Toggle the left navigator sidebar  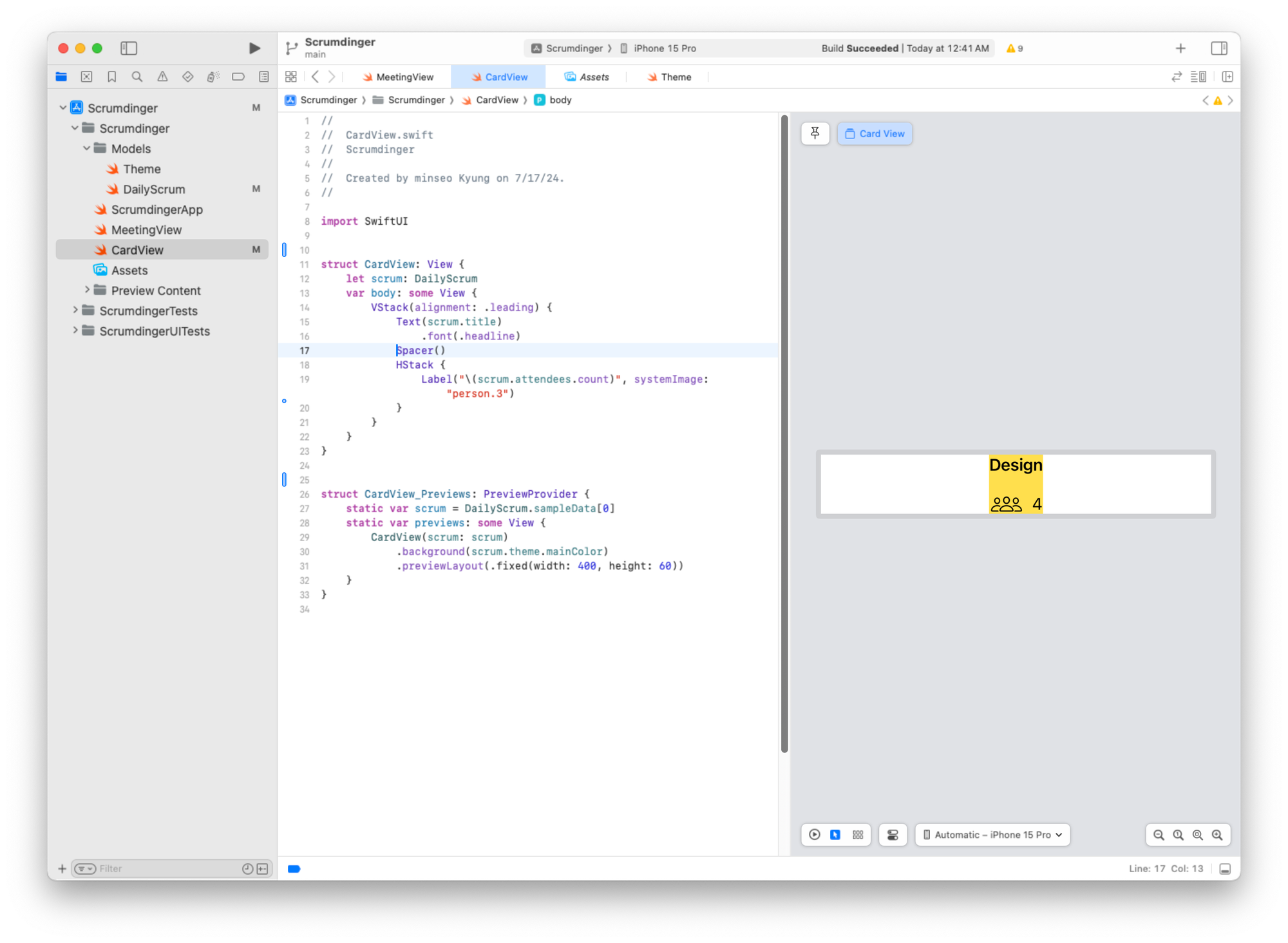(x=129, y=48)
